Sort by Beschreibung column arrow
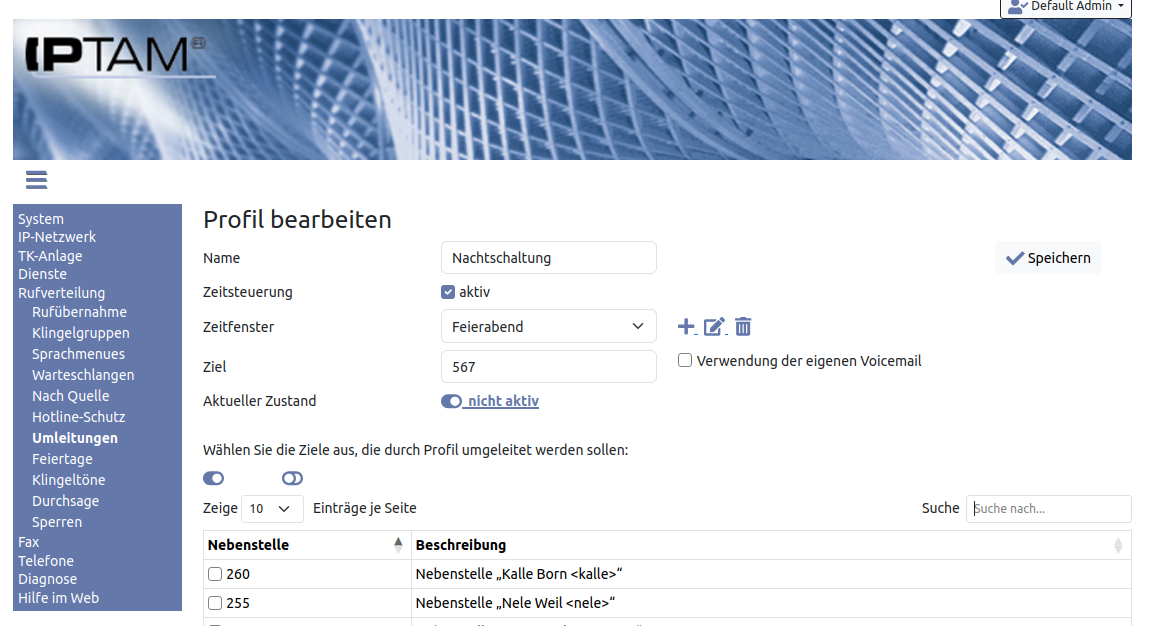This screenshot has height=626, width=1149. click(x=1117, y=545)
